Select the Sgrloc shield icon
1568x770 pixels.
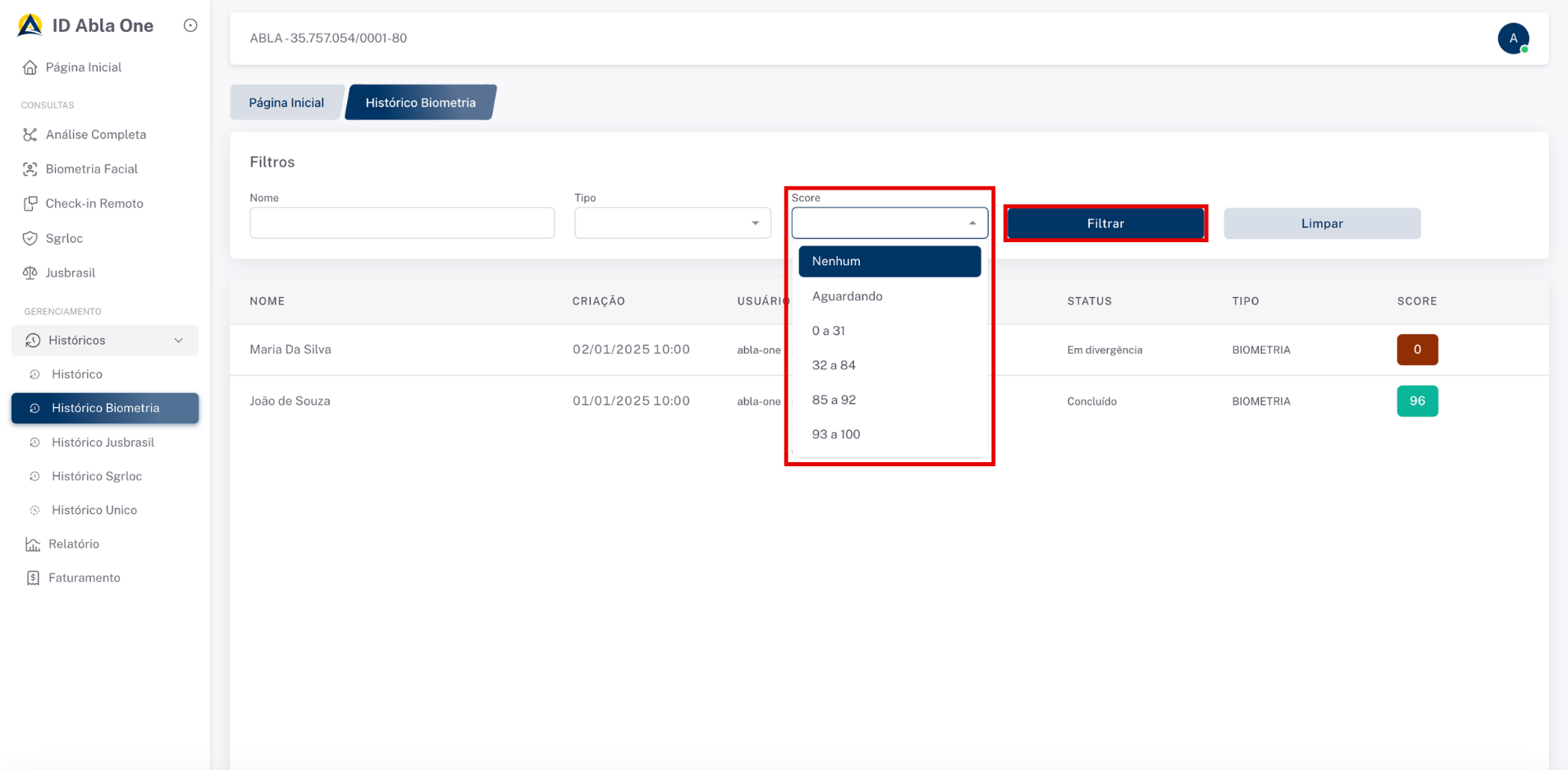tap(30, 239)
